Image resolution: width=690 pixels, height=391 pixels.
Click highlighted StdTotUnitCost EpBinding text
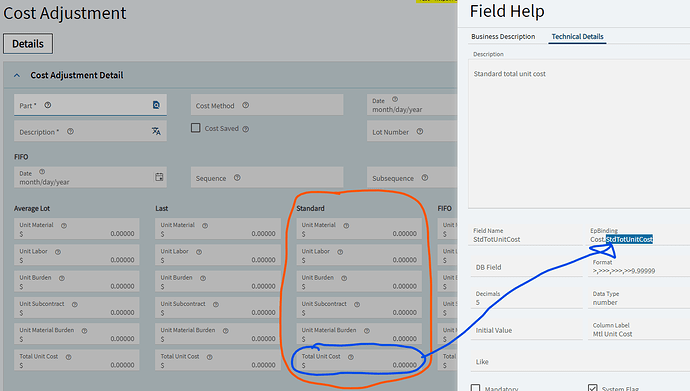pos(629,239)
